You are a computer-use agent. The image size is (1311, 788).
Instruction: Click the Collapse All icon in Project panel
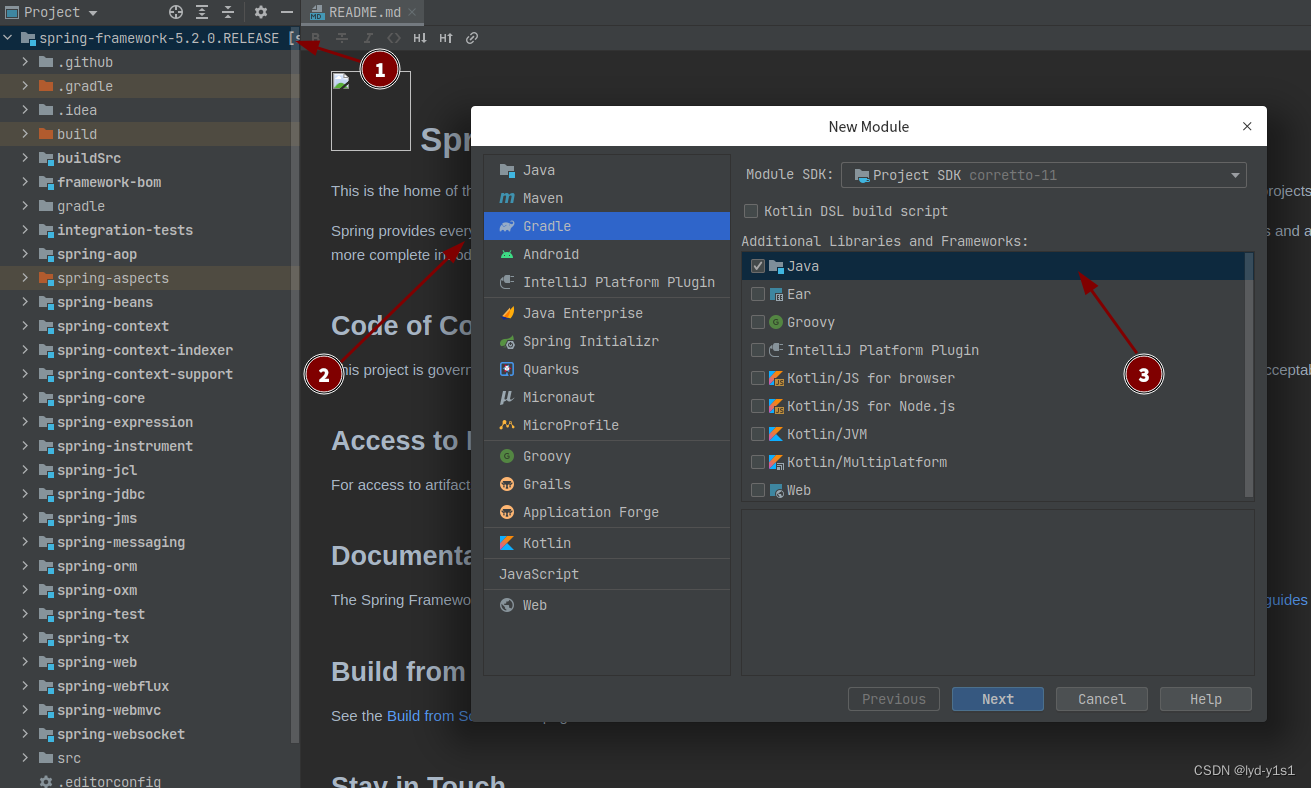(x=228, y=12)
